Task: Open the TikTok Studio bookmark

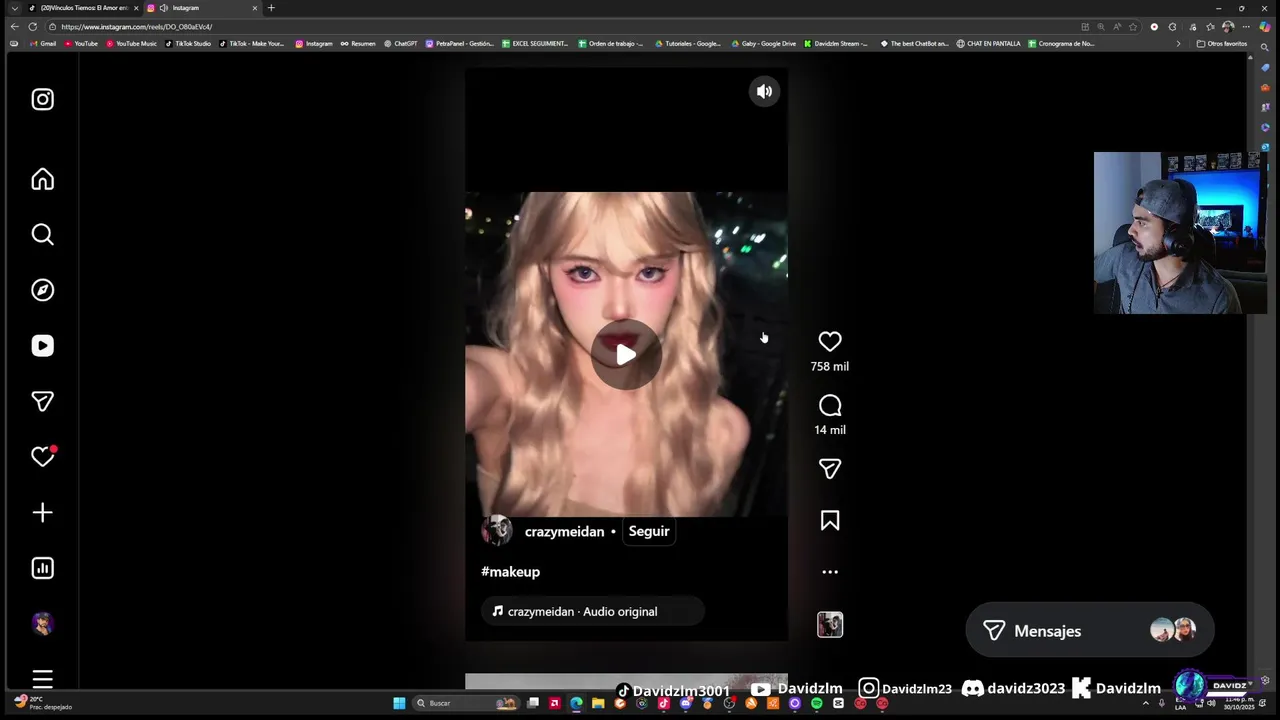Action: tap(188, 44)
